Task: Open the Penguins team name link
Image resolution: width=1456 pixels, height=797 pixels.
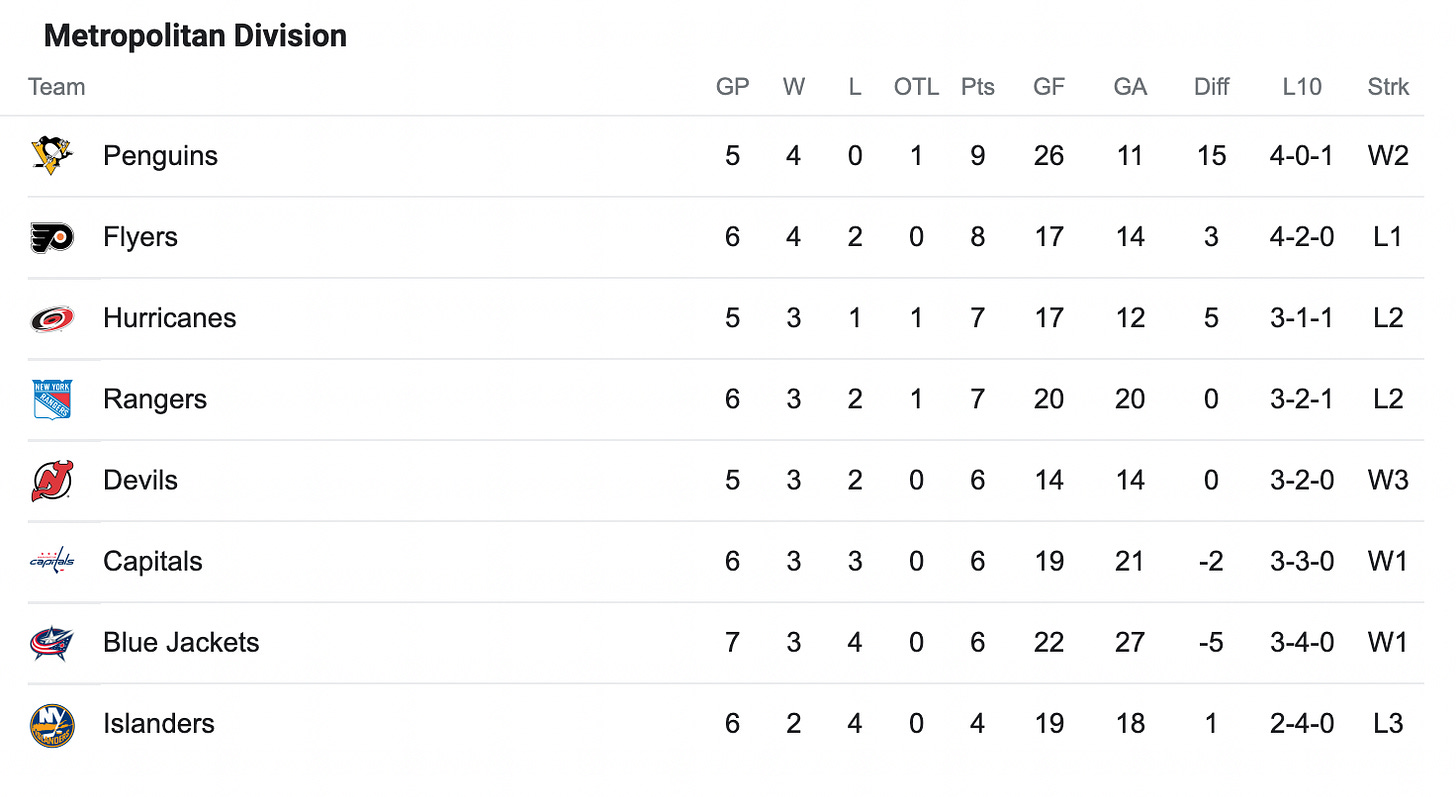Action: coord(160,156)
